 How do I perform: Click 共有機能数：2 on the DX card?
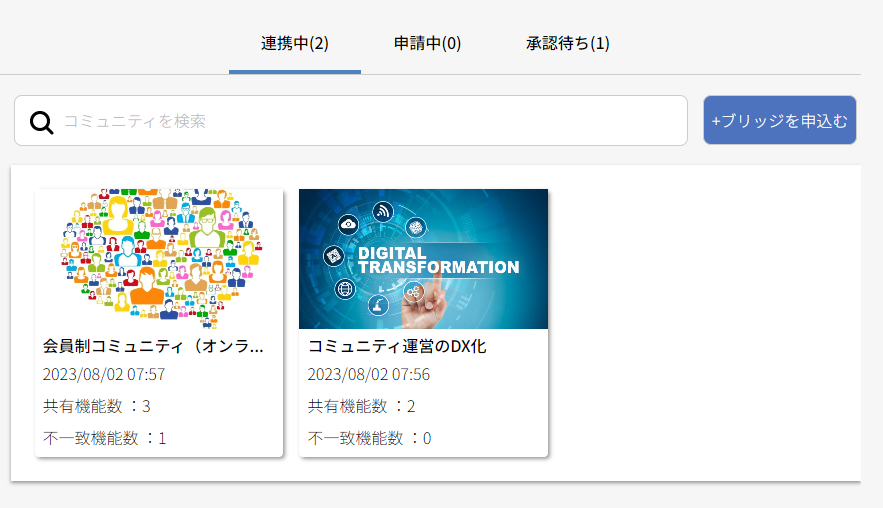[361, 406]
